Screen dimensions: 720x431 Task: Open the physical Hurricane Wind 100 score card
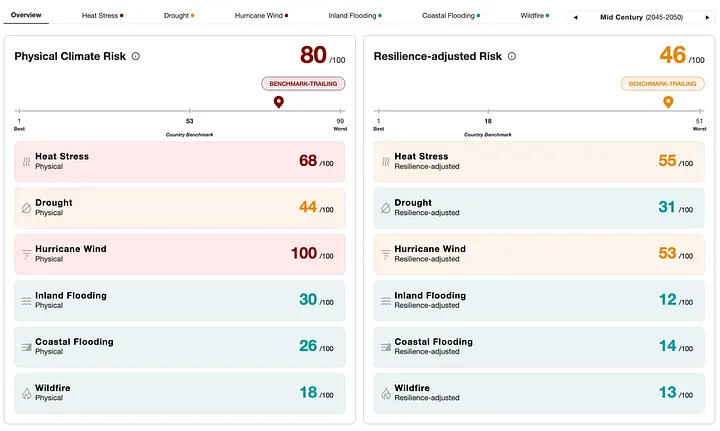click(180, 254)
